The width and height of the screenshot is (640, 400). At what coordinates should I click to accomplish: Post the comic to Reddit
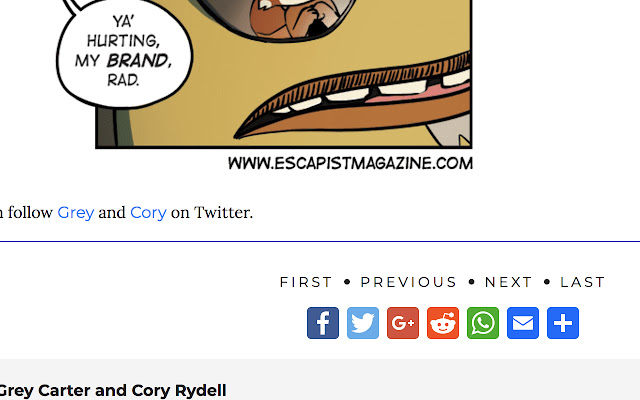[x=443, y=323]
